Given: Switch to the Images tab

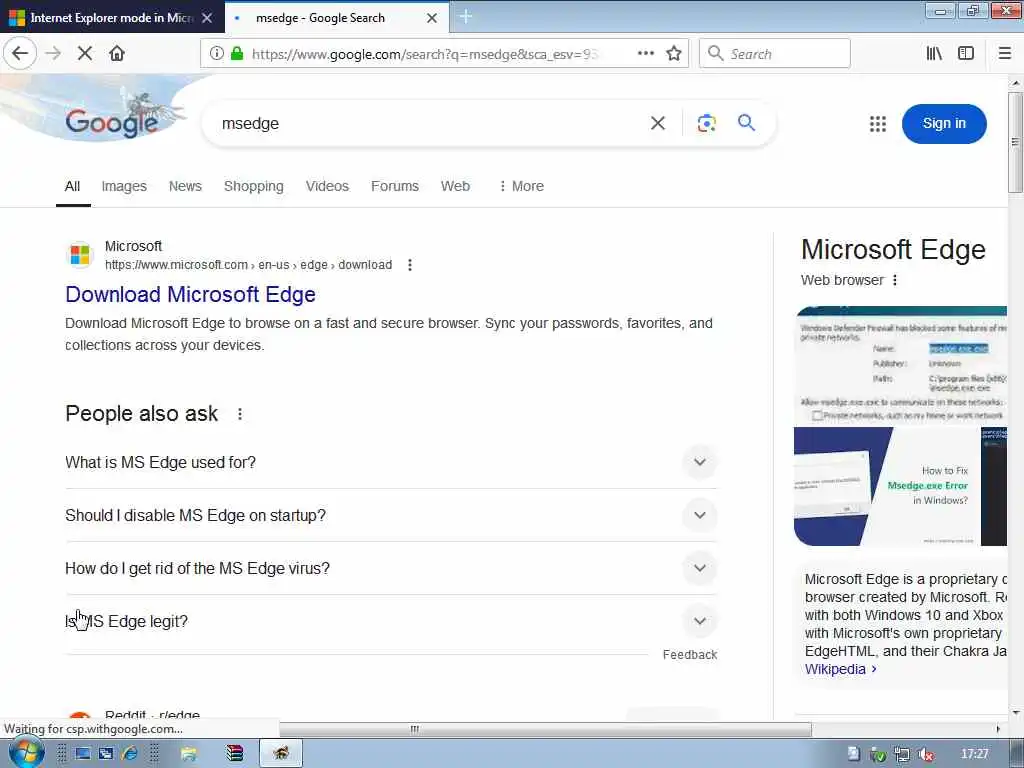Looking at the screenshot, I should 124,186.
